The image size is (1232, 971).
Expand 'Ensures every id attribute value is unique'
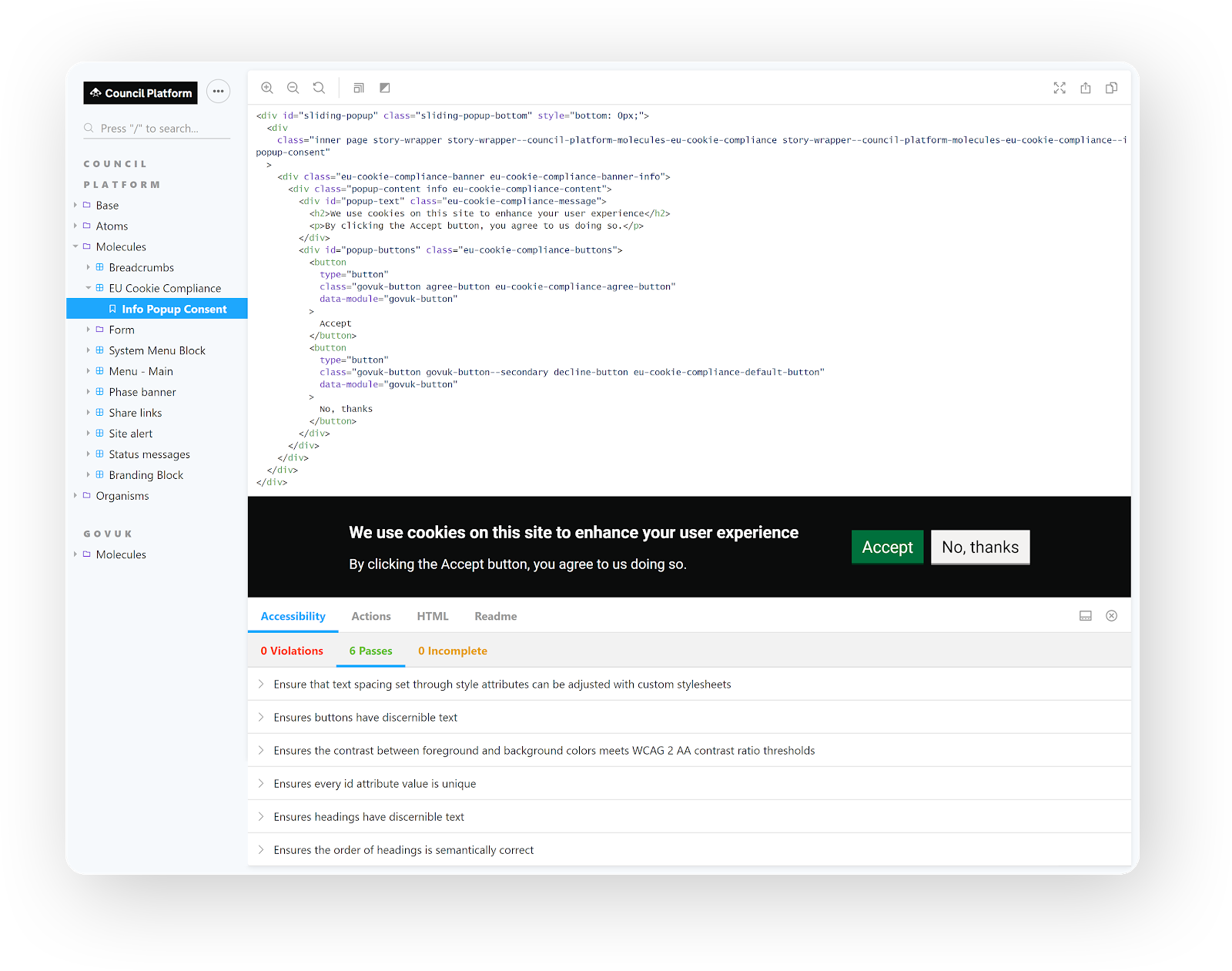(689, 784)
